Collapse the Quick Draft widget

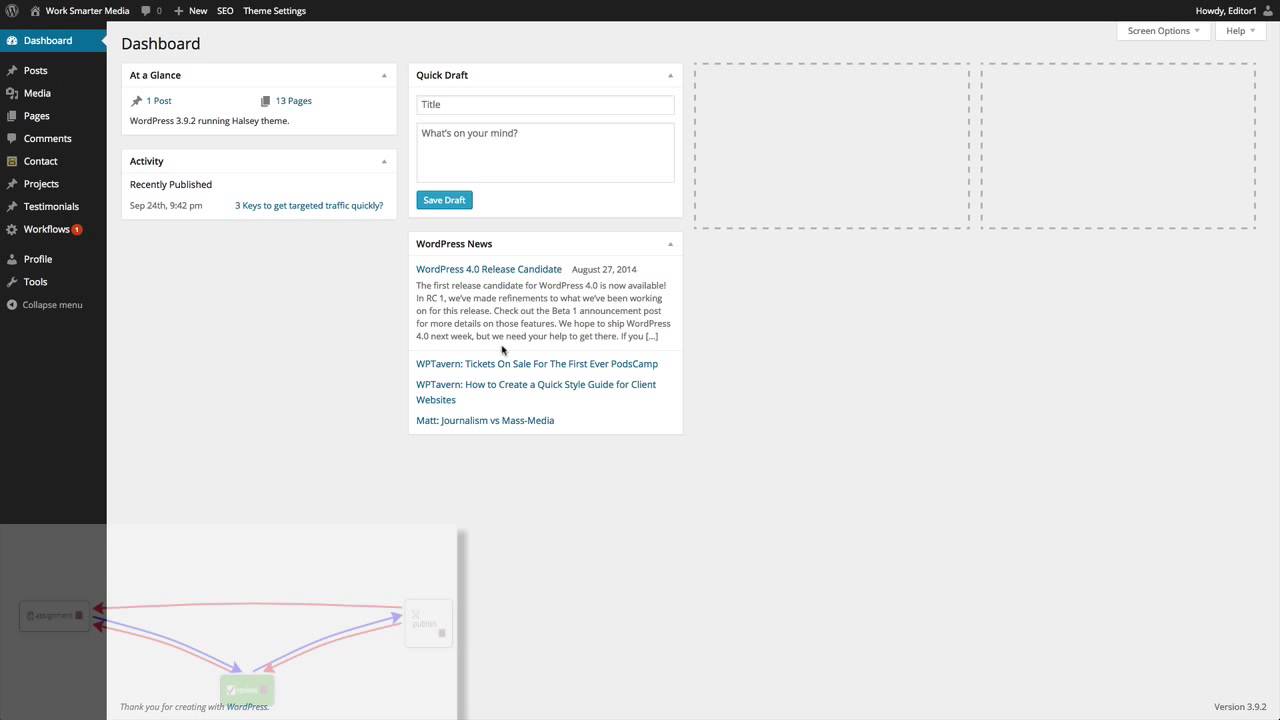(x=670, y=76)
